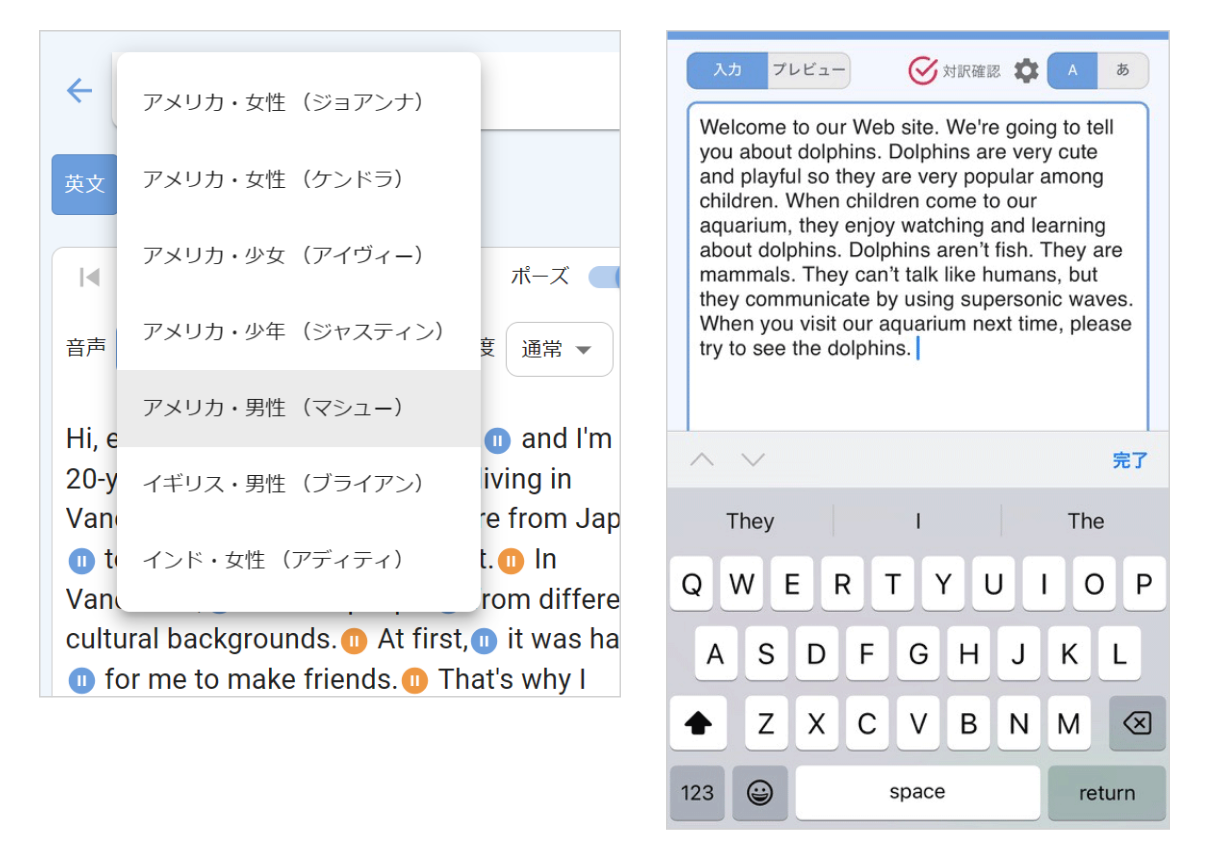This screenshot has height=860, width=1208.
Task: Tap the P key
Action: click(x=1144, y=584)
